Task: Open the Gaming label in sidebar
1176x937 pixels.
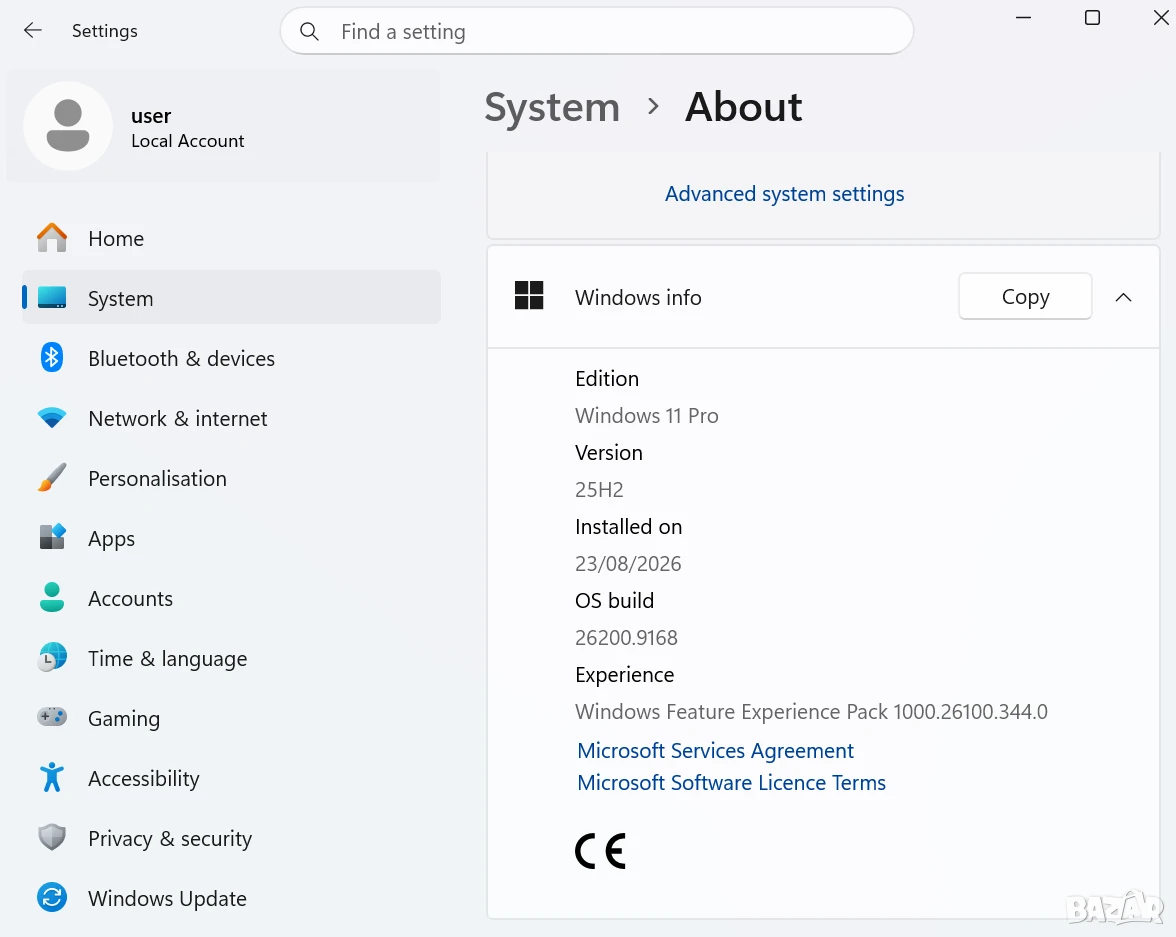Action: [x=124, y=719]
